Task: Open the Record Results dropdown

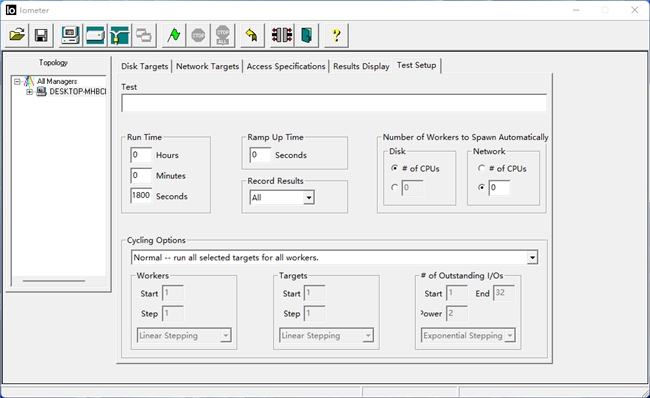Action: pyautogui.click(x=308, y=198)
